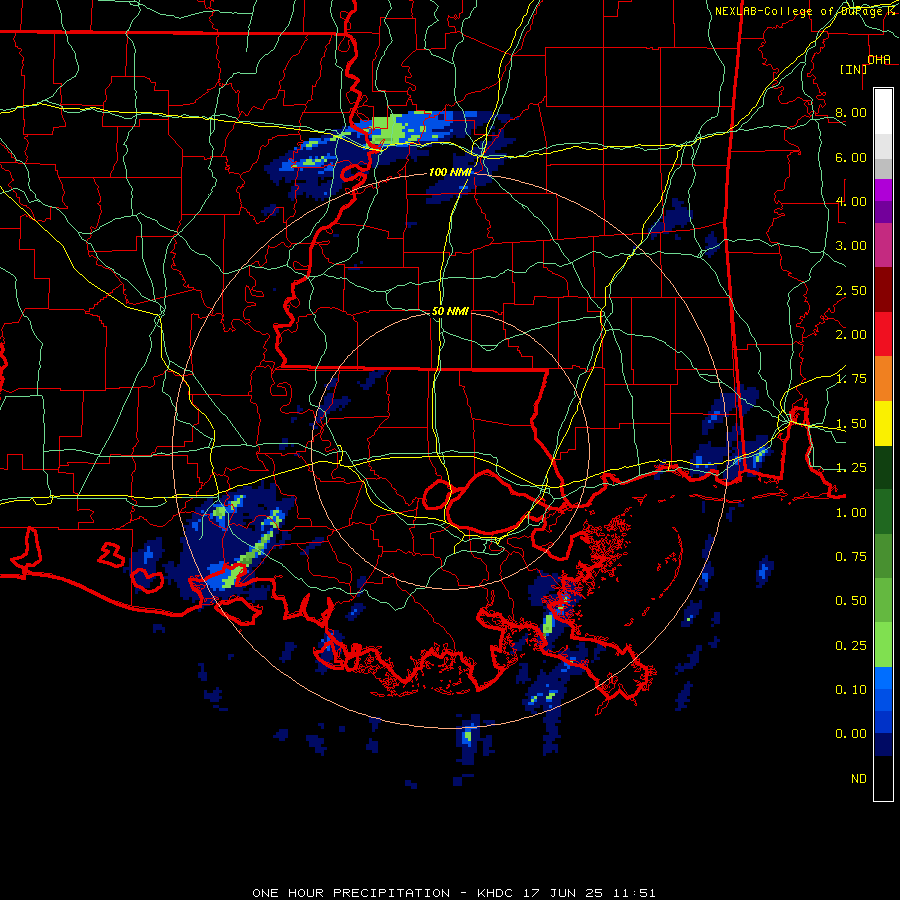Pick the darkest green legend swatch
Screen dimensions: 900x900
pyautogui.click(x=883, y=467)
